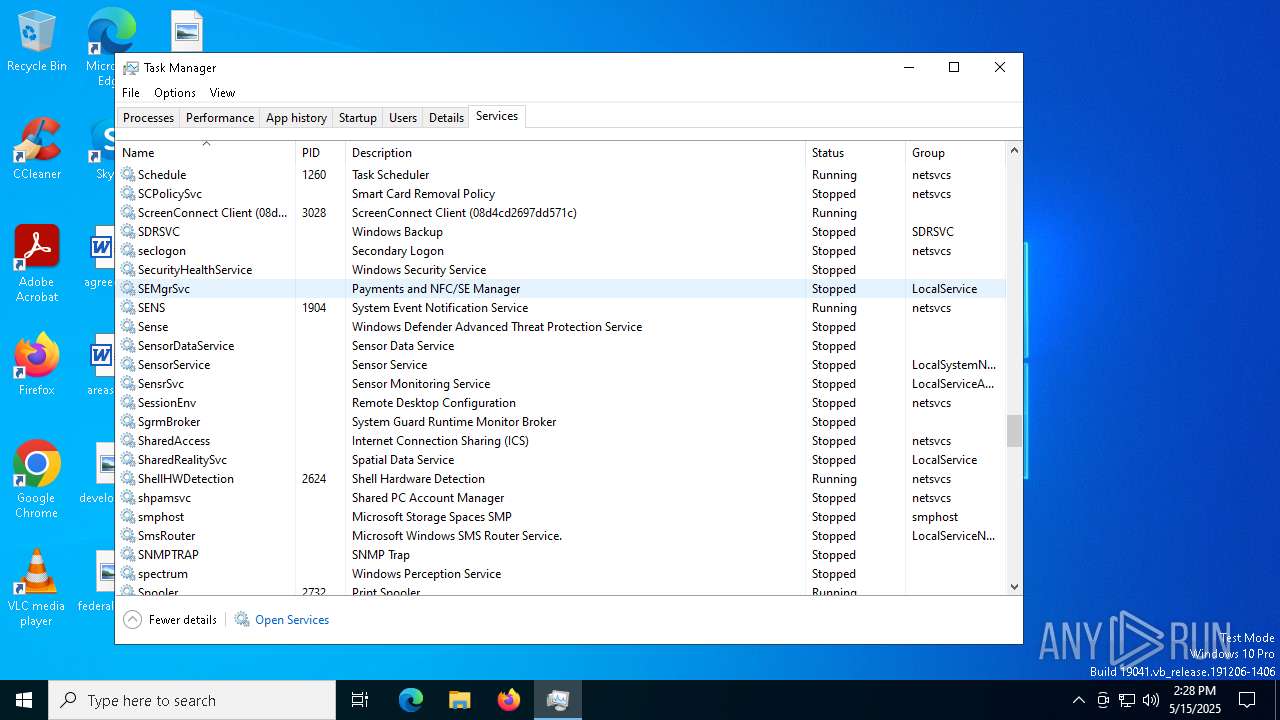
Task: Click the SENS service gear icon
Action: tap(128, 307)
